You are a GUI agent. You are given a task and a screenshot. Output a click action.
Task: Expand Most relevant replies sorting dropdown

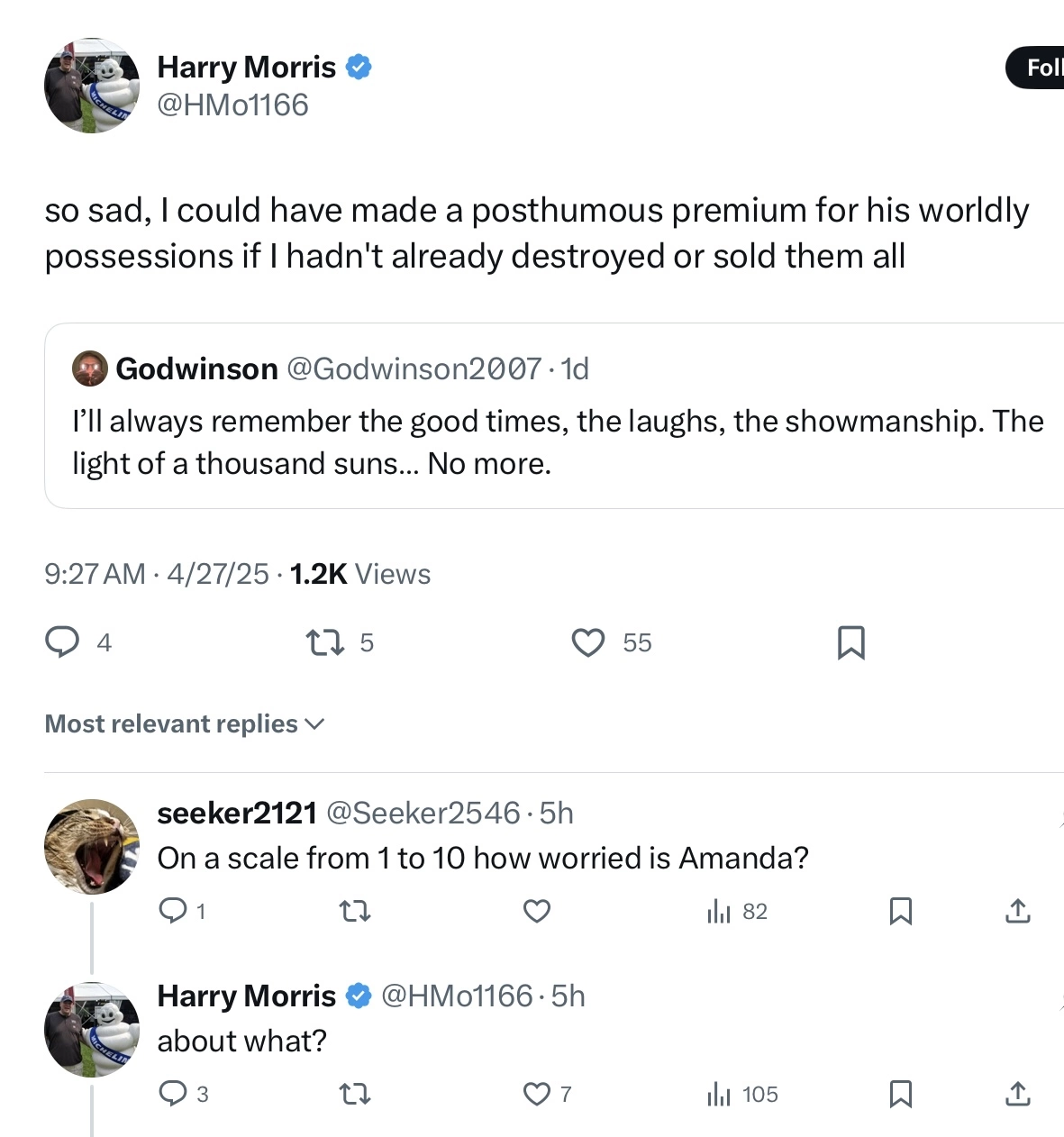pyautogui.click(x=185, y=723)
